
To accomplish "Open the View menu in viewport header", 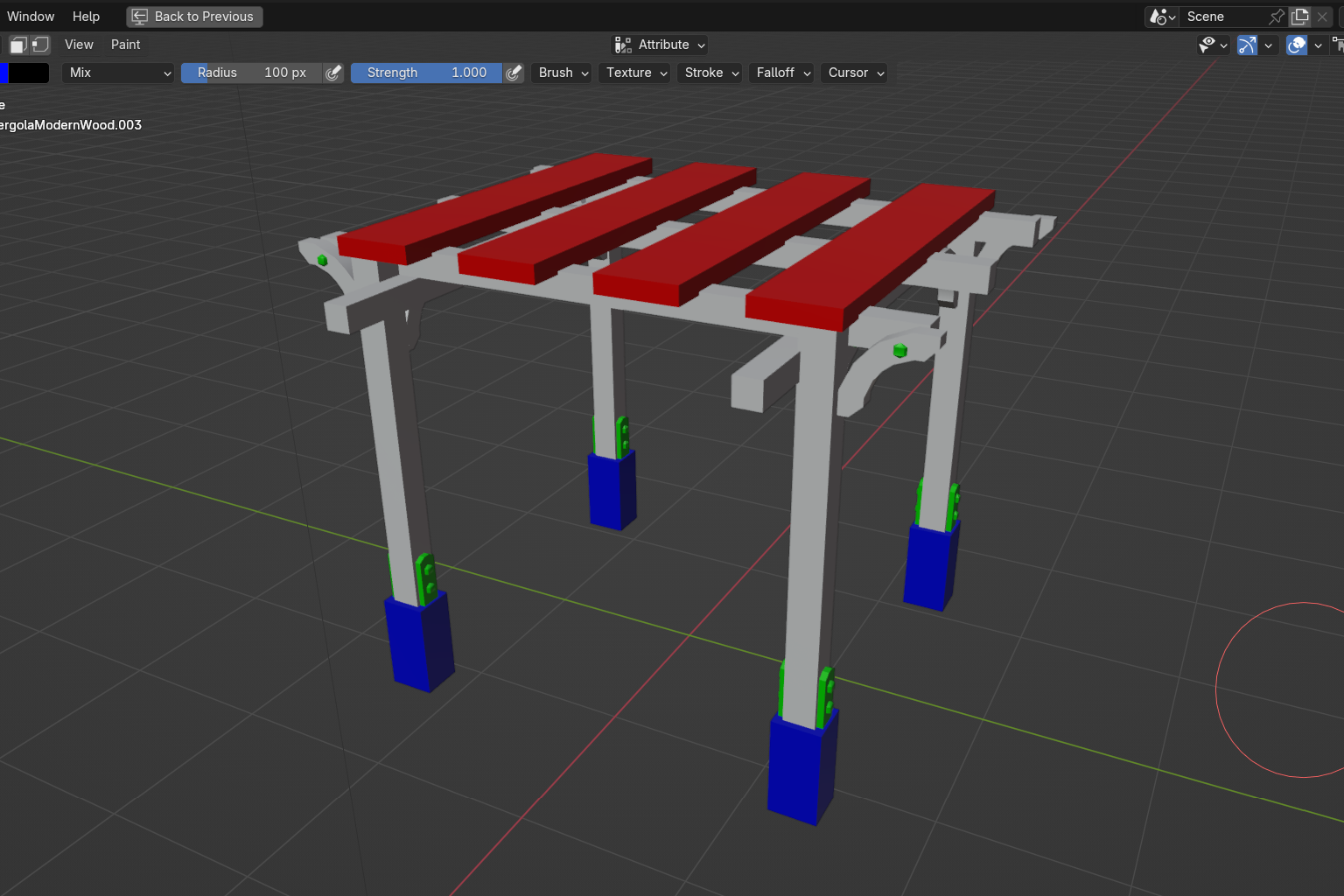I will [79, 45].
